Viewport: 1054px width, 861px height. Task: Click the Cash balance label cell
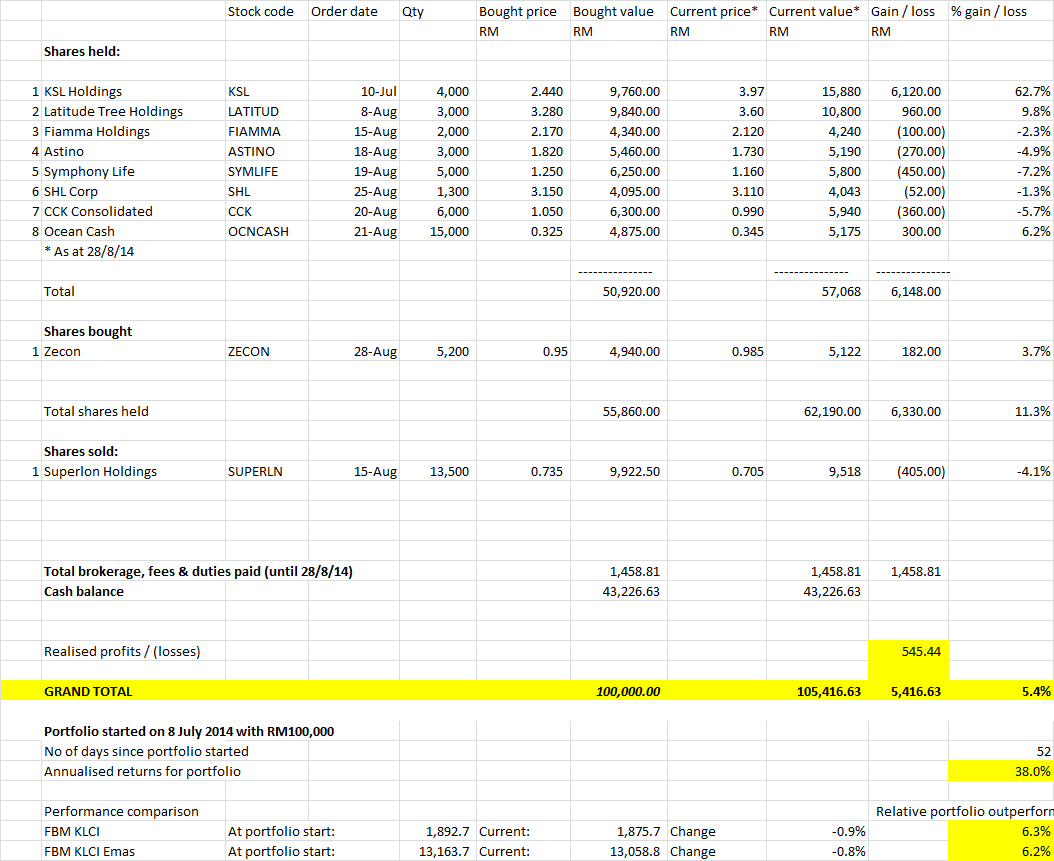pyautogui.click(x=133, y=592)
